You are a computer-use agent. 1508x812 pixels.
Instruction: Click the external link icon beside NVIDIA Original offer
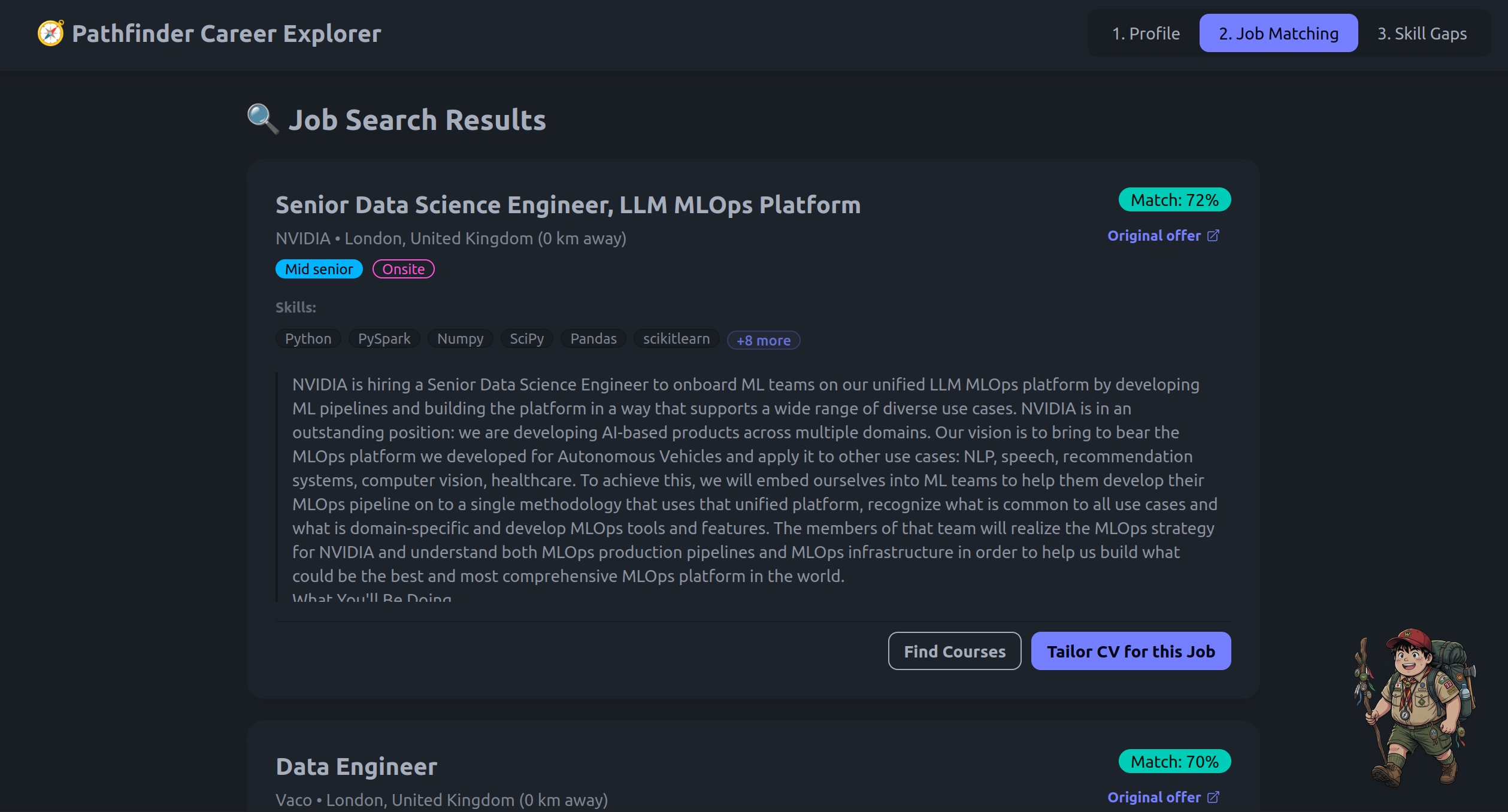(1213, 236)
